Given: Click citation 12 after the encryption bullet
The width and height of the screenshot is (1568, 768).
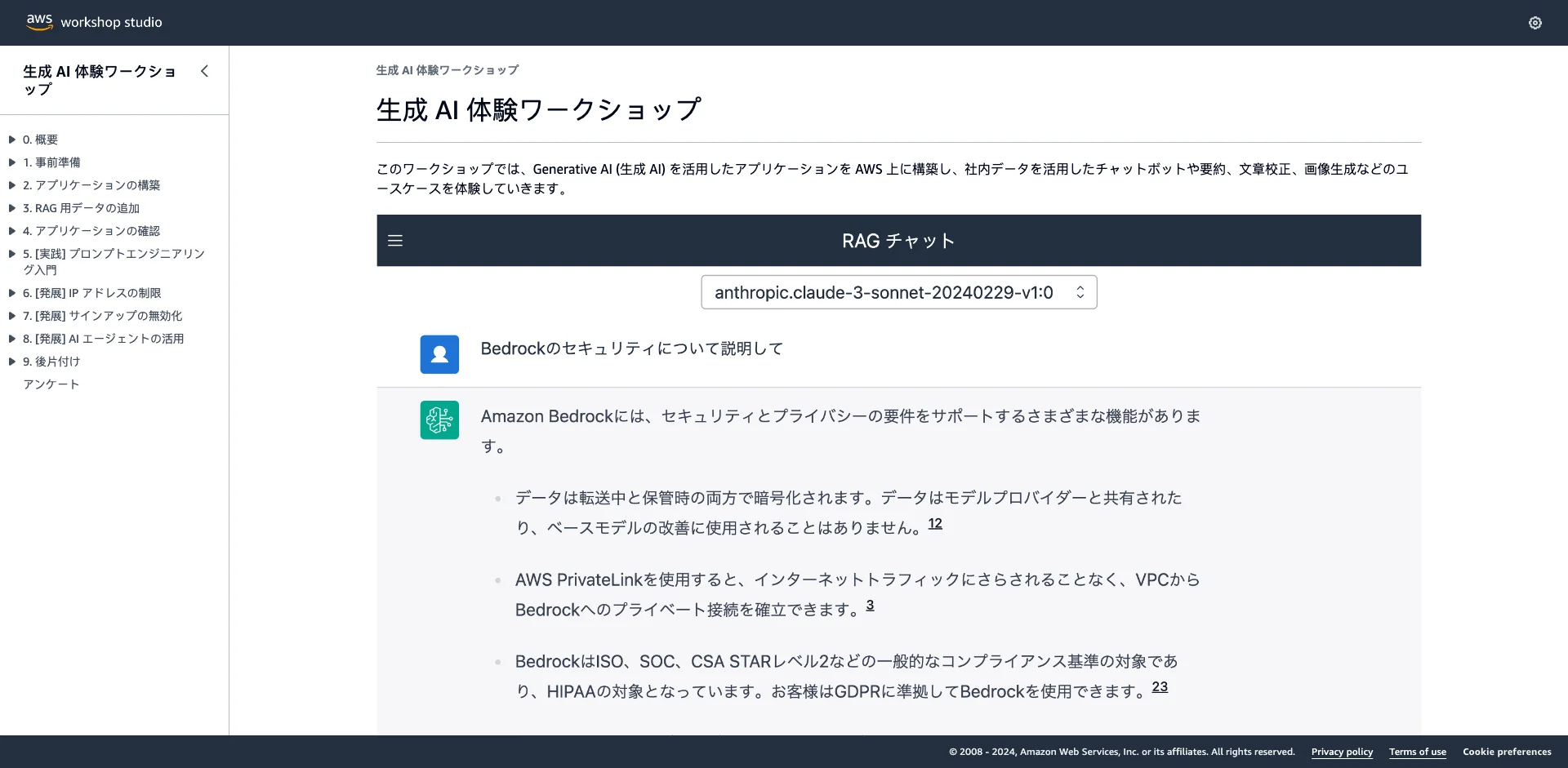Looking at the screenshot, I should pos(935,524).
